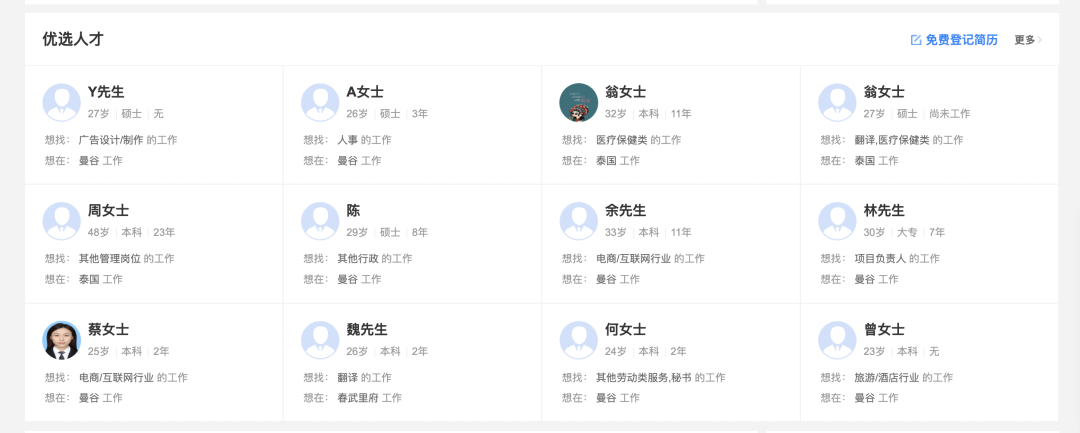The image size is (1080, 433).
Task: Open 32岁 翁女士's profile photo
Action: click(x=579, y=102)
